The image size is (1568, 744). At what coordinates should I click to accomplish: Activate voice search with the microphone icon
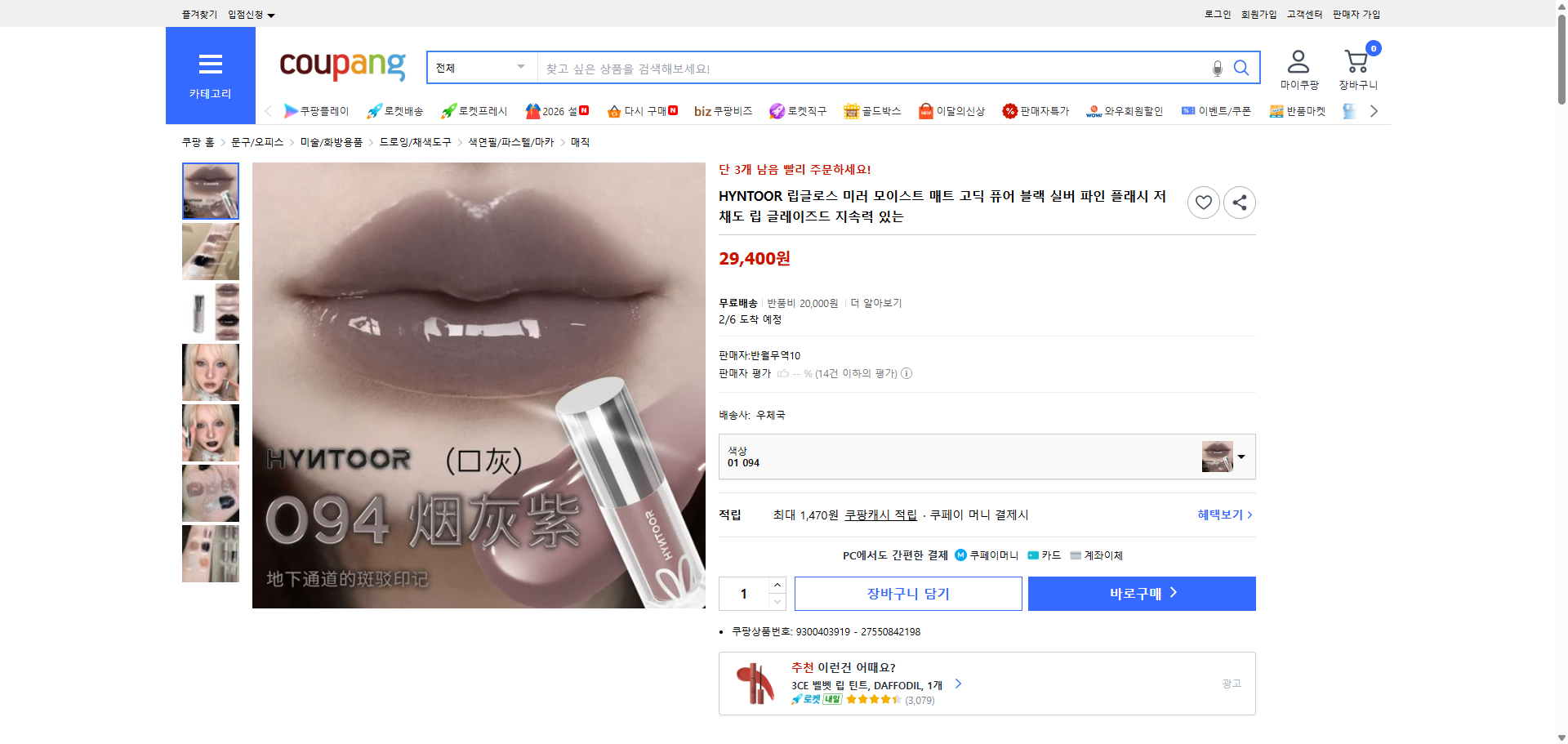1216,68
